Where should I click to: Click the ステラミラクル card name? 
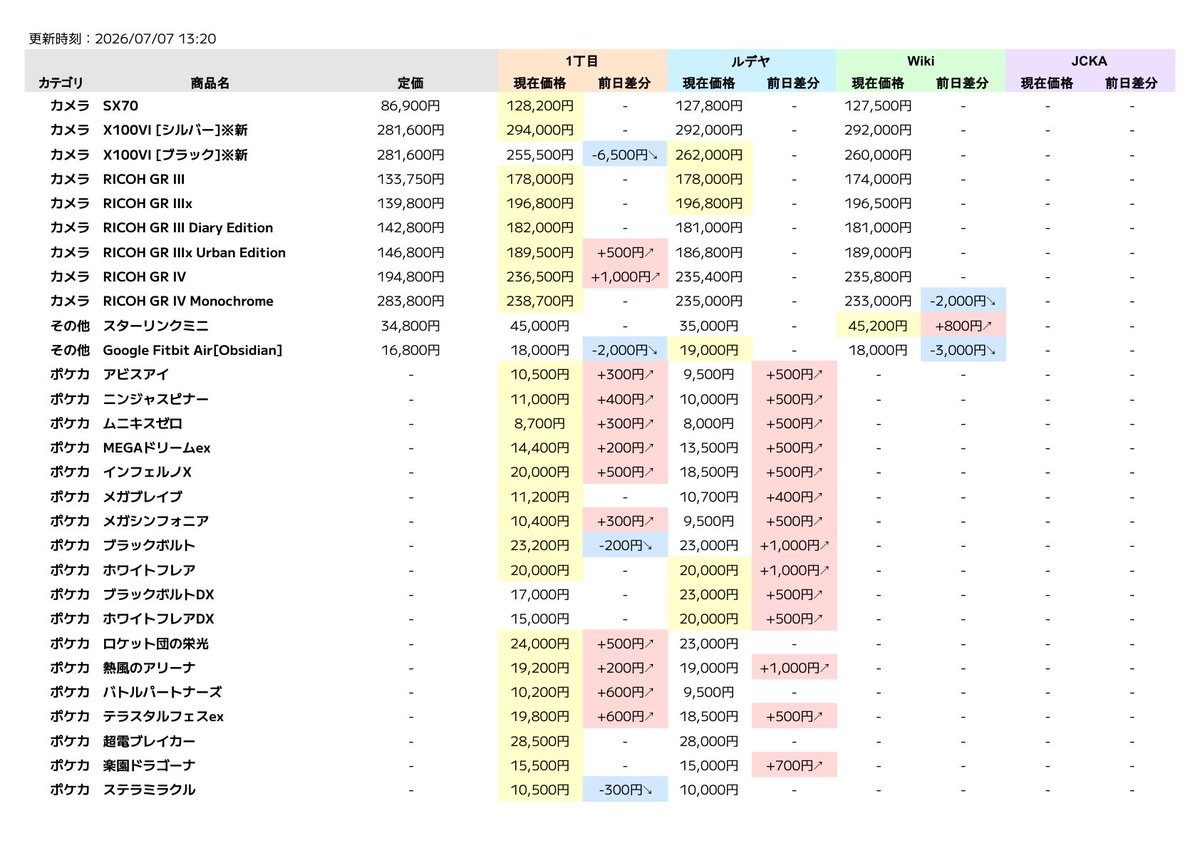[149, 790]
